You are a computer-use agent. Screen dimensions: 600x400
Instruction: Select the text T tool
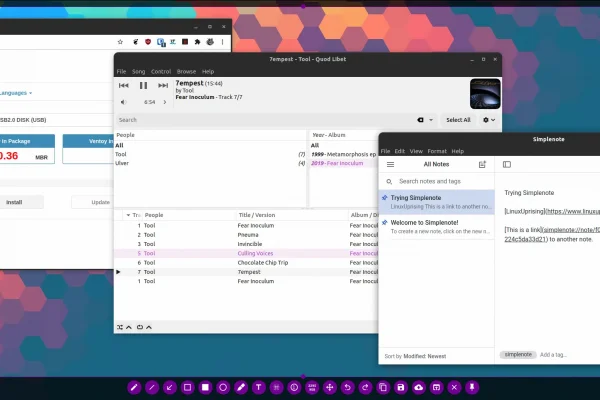click(259, 387)
